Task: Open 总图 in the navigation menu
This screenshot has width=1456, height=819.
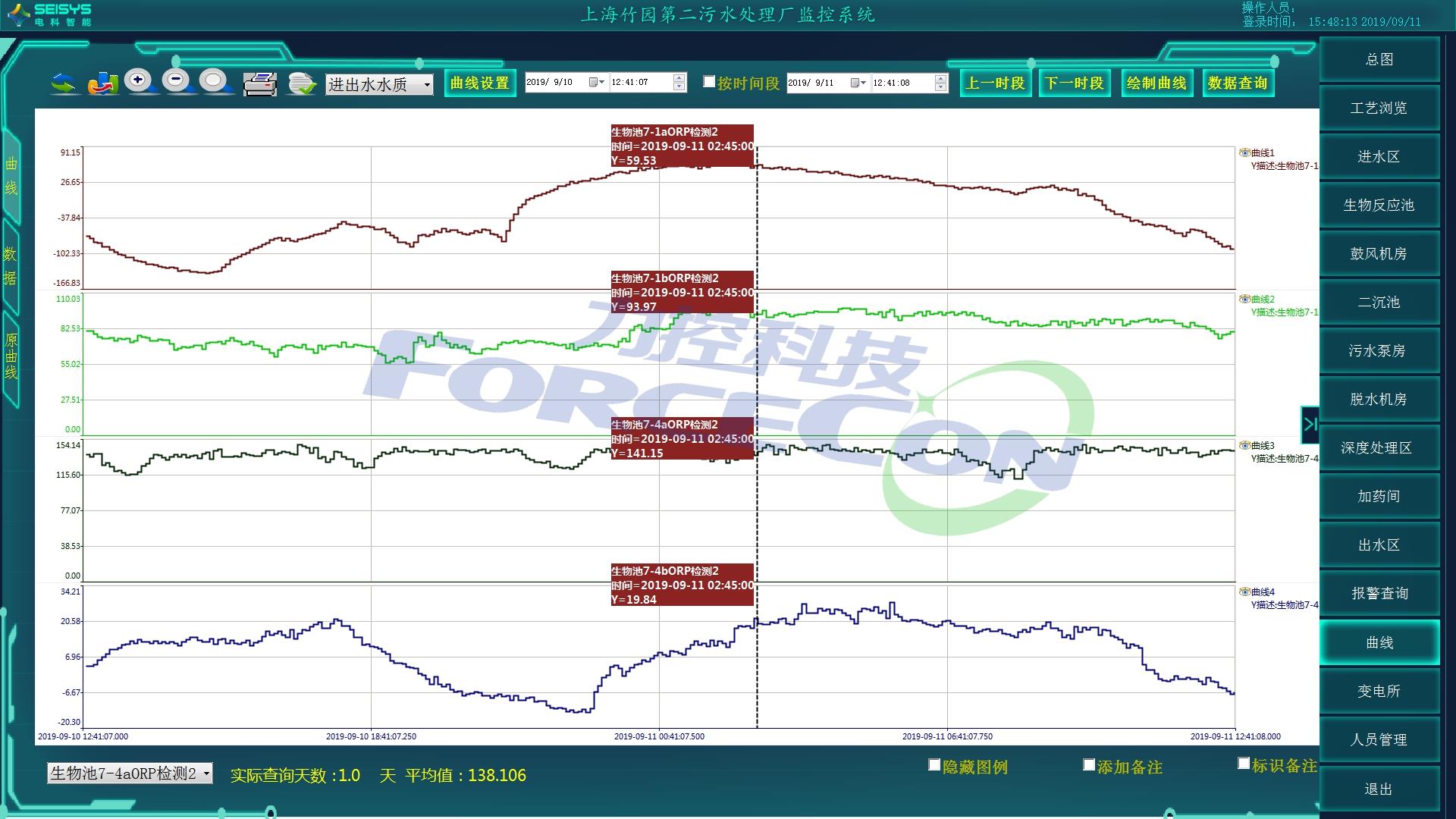Action: (1379, 59)
